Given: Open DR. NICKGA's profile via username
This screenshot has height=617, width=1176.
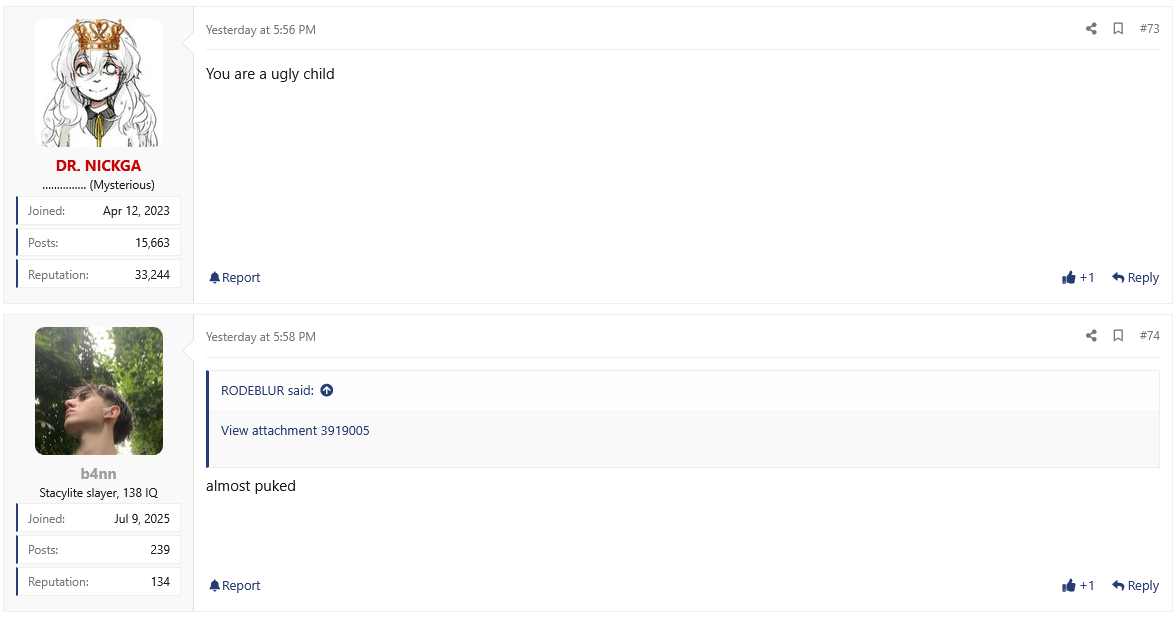Looking at the screenshot, I should click(x=98, y=166).
